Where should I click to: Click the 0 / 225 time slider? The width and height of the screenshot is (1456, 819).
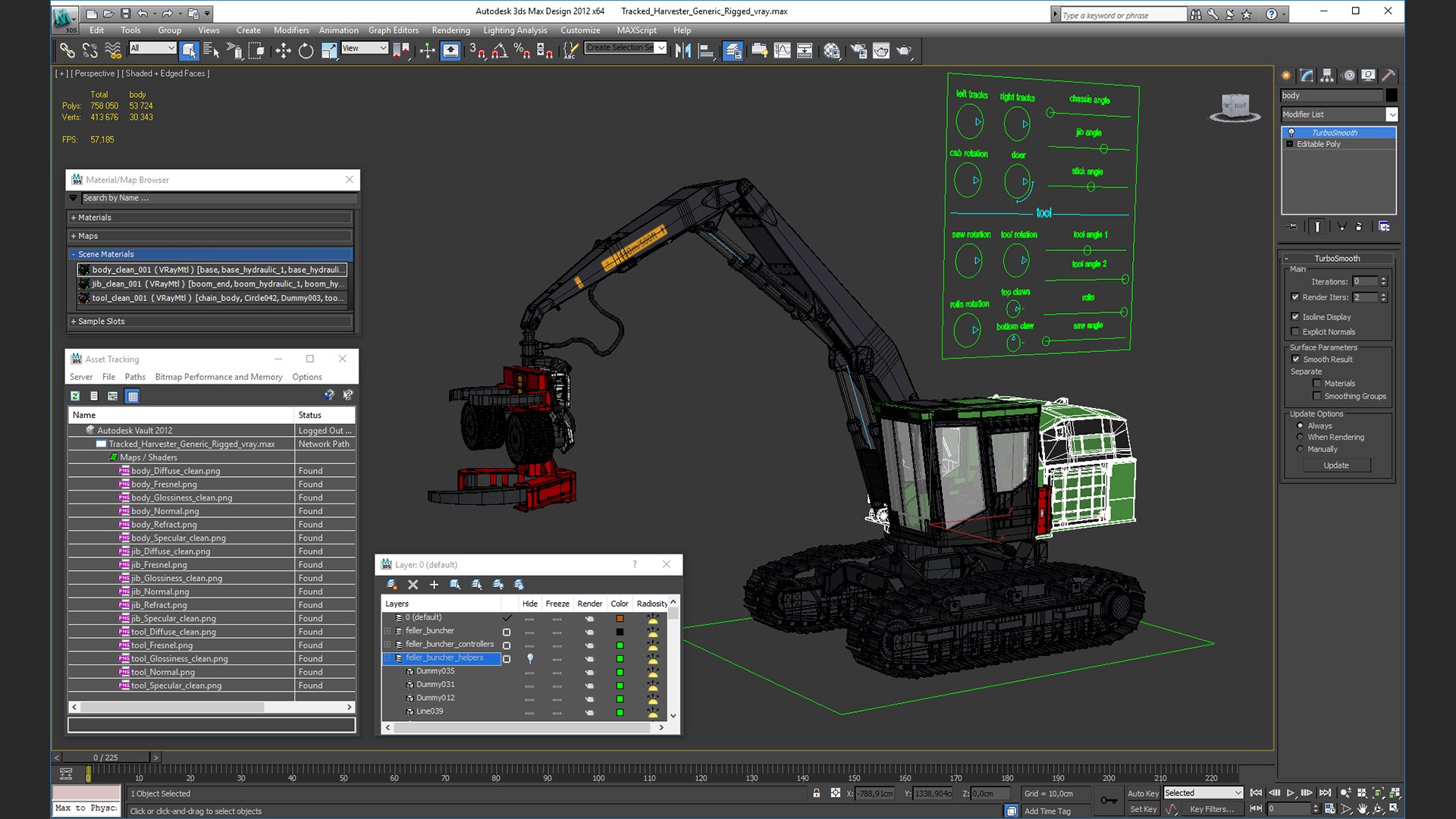106,758
